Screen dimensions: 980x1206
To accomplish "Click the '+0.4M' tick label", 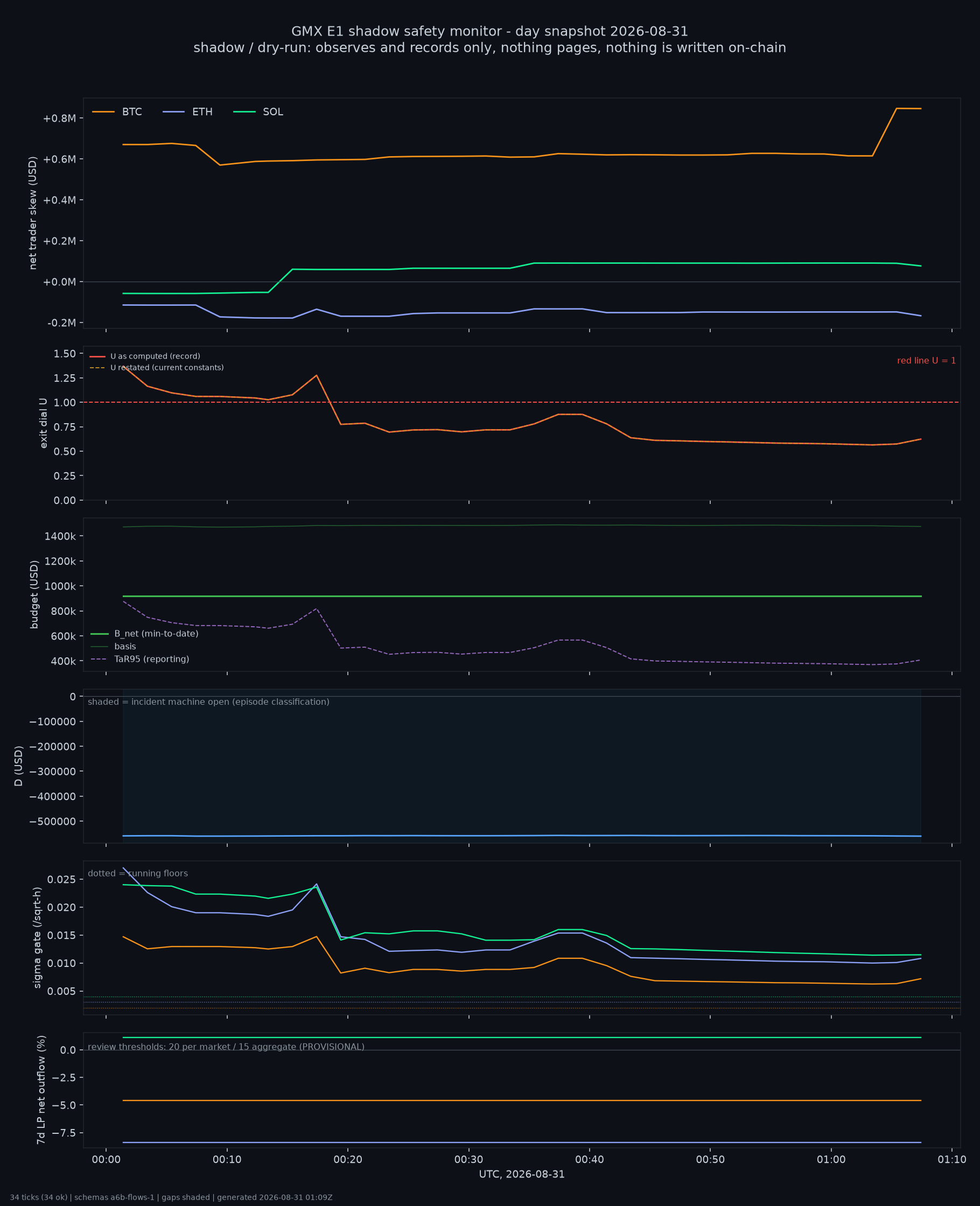I will click(59, 200).
